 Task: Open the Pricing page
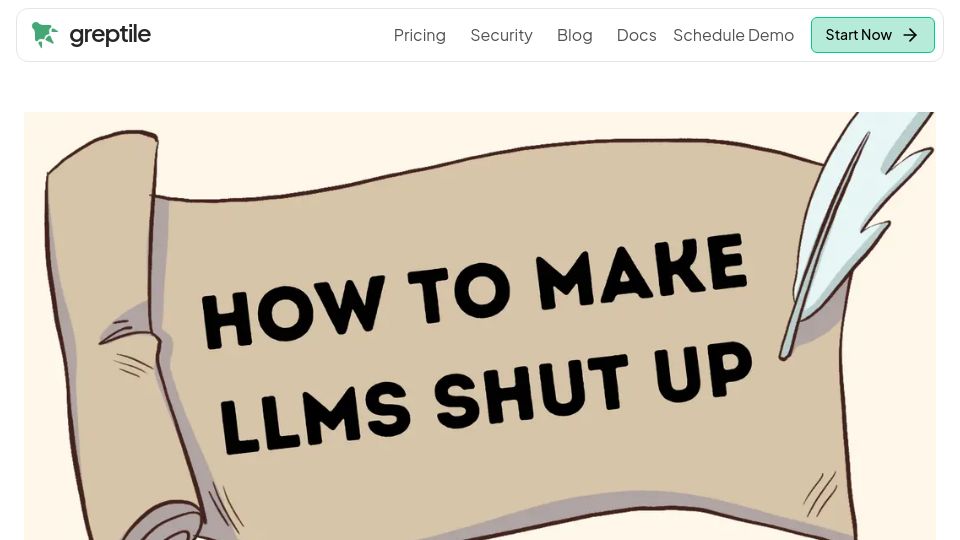click(419, 36)
